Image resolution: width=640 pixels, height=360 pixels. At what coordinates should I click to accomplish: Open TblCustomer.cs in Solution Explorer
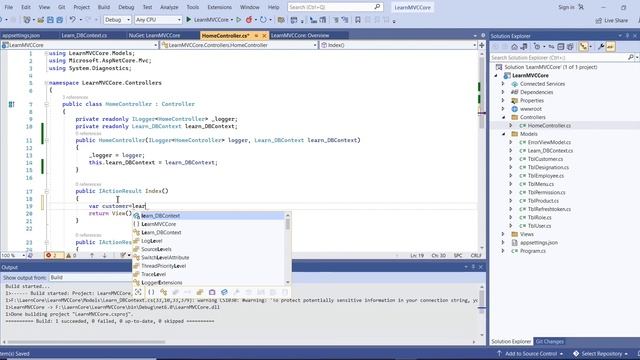click(545, 159)
